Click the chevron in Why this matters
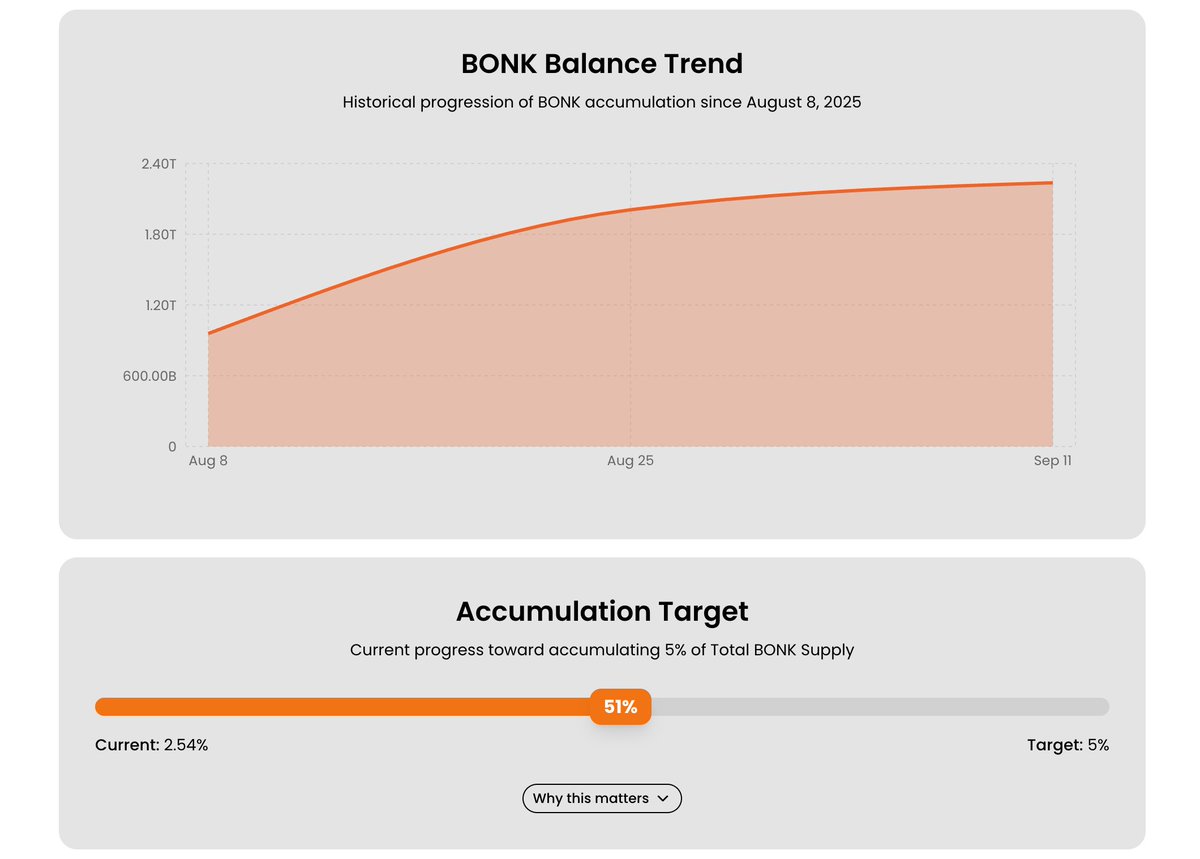1200x859 pixels. pyautogui.click(x=662, y=799)
